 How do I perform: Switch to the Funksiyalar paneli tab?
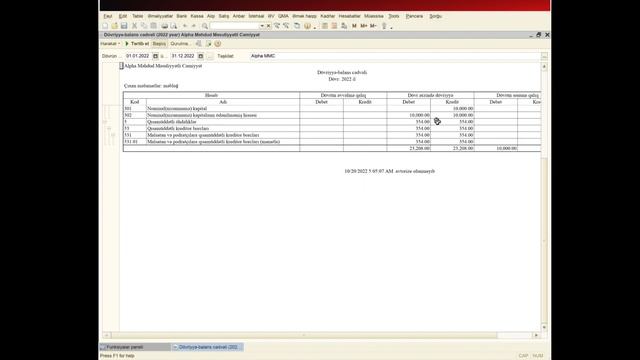(135, 347)
